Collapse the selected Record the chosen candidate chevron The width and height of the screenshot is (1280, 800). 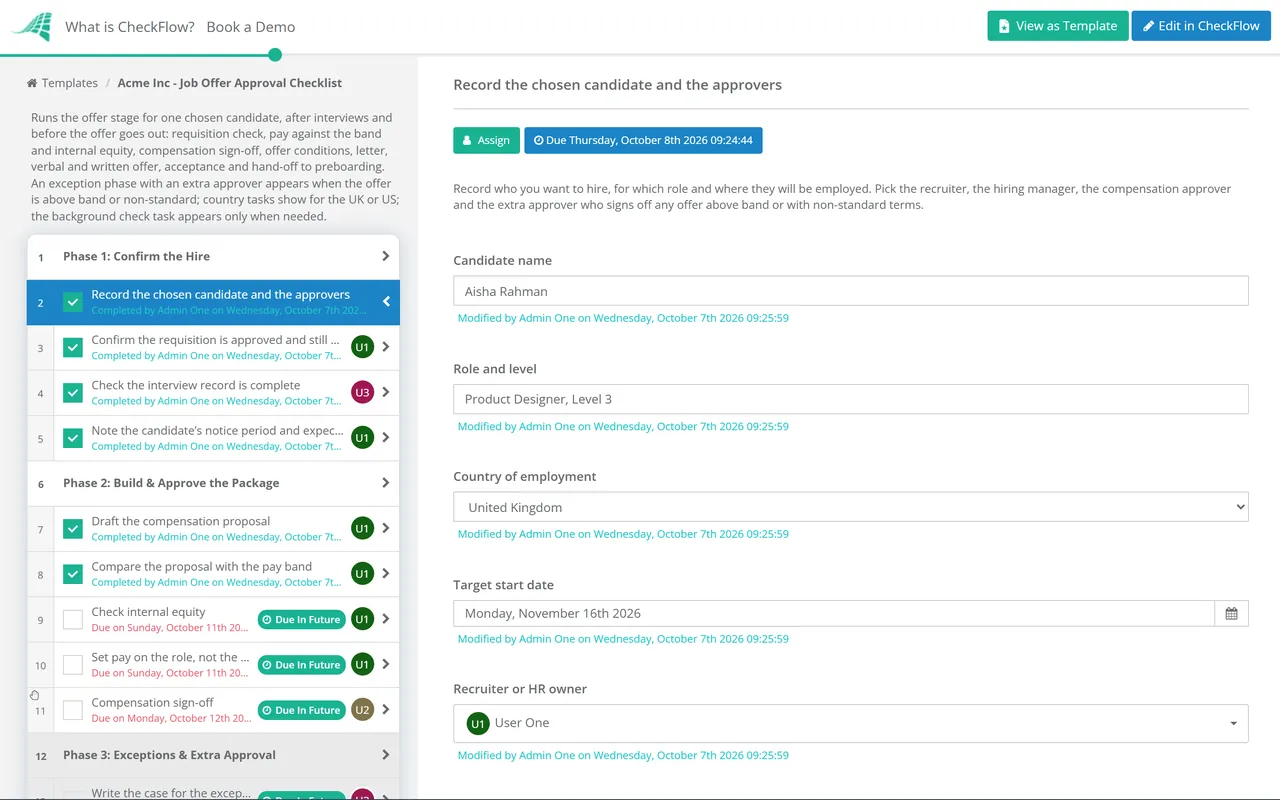pyautogui.click(x=386, y=302)
